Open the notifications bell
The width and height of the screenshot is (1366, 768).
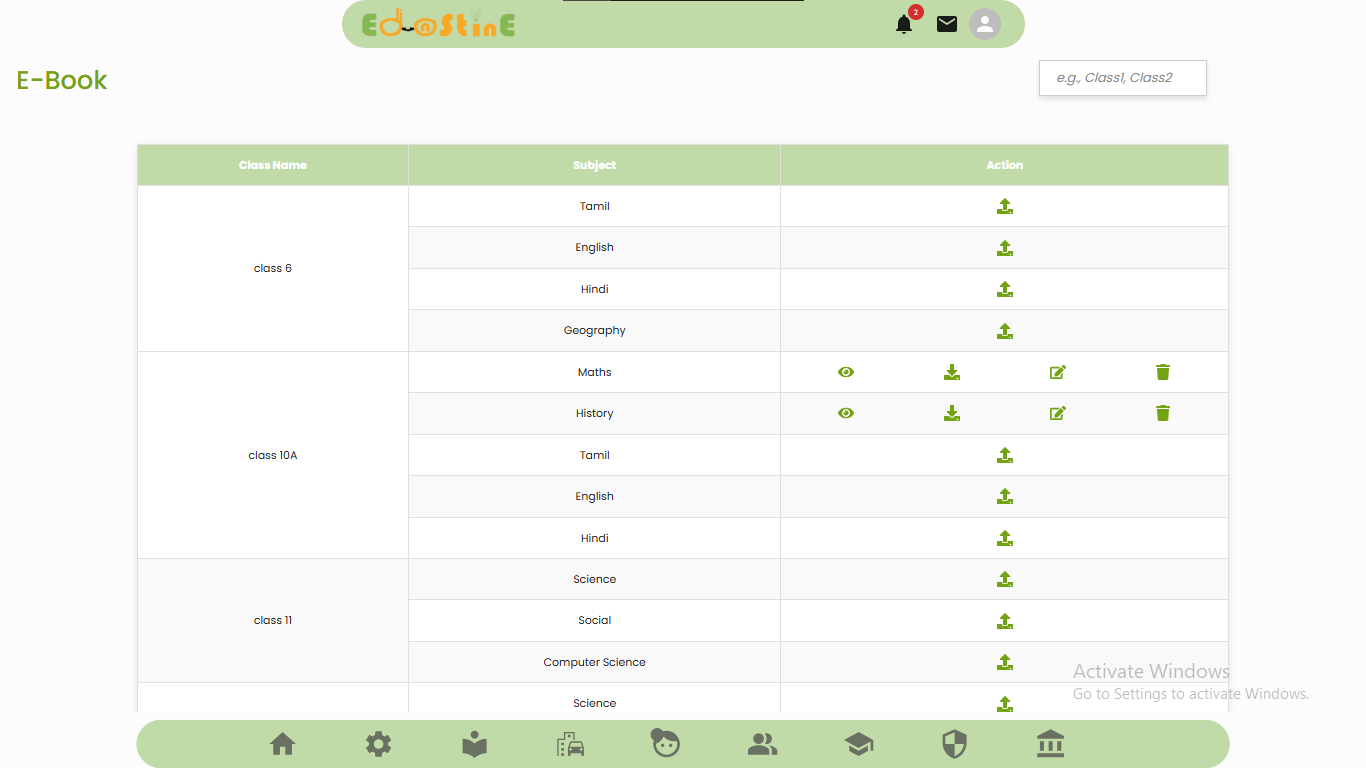click(904, 24)
